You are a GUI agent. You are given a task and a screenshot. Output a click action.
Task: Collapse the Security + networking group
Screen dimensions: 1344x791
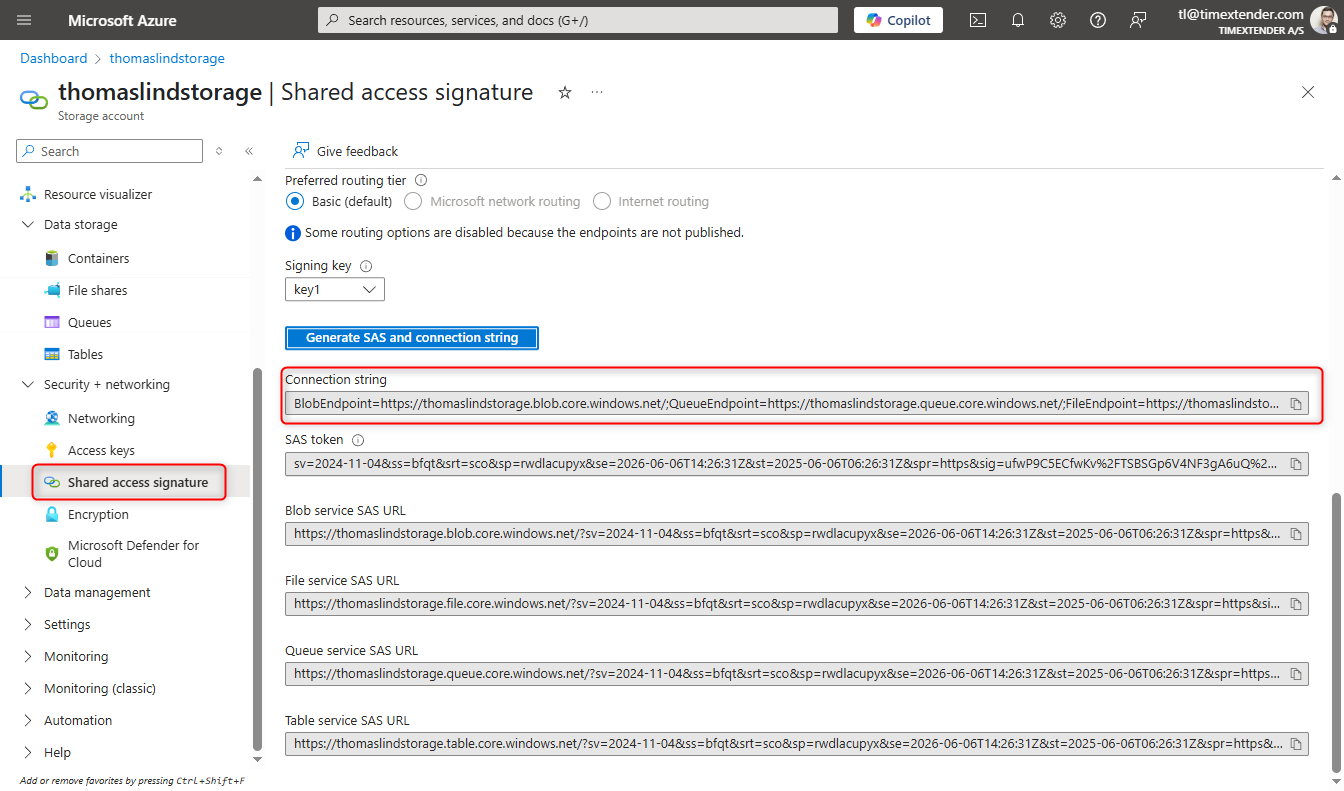28,385
